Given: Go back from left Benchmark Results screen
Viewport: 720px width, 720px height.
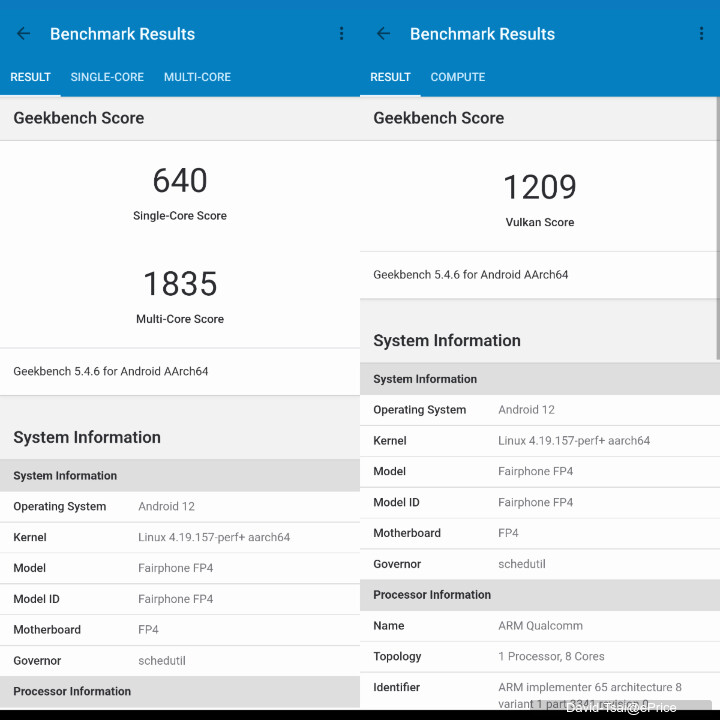Looking at the screenshot, I should (x=23, y=34).
